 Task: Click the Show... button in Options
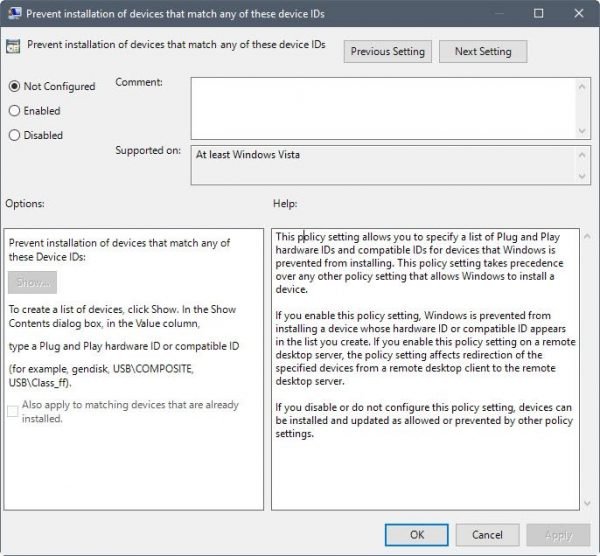click(33, 282)
